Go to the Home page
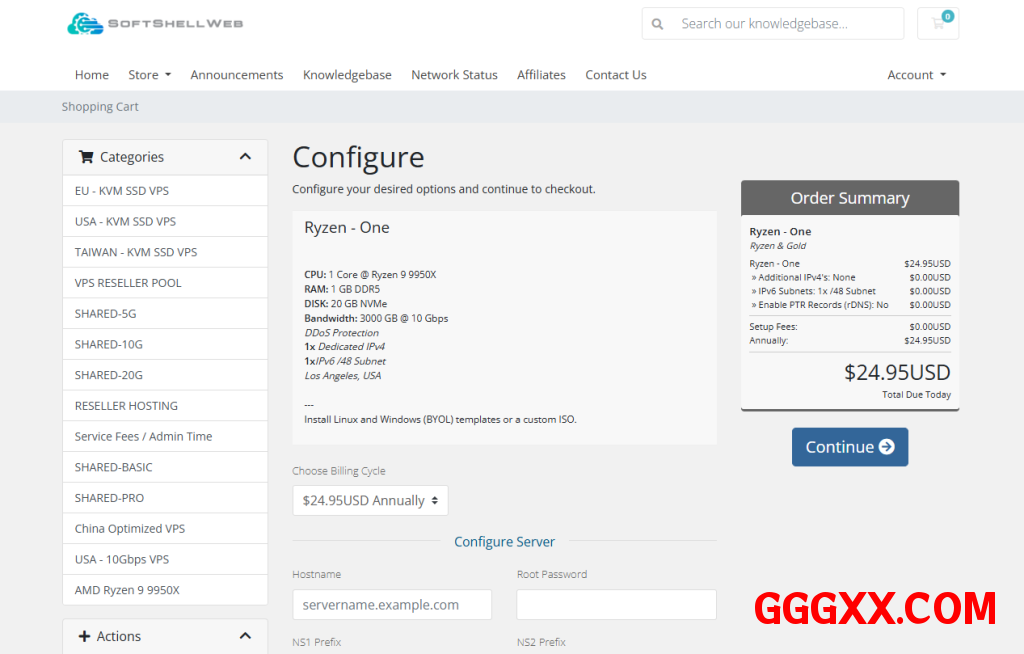Image resolution: width=1024 pixels, height=654 pixels. click(92, 75)
